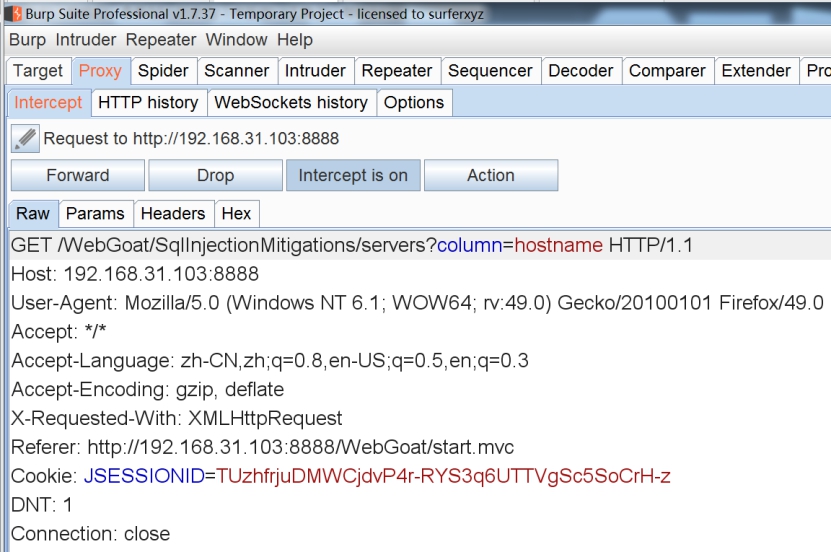Screen dimensions: 831x552
Task: Switch to the Headers view tab
Action: coord(173,213)
